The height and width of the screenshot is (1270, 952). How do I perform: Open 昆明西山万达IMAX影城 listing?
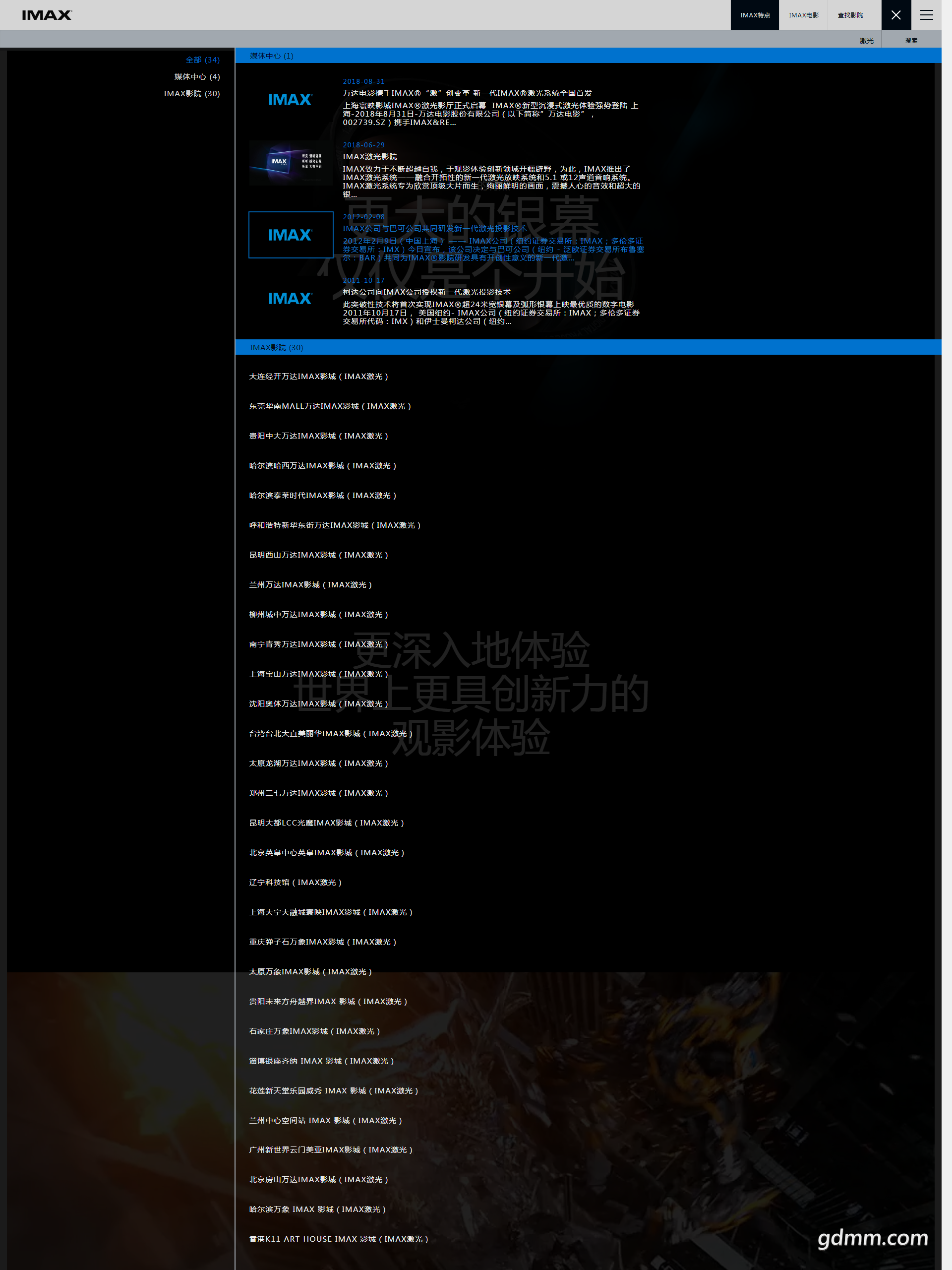[318, 555]
